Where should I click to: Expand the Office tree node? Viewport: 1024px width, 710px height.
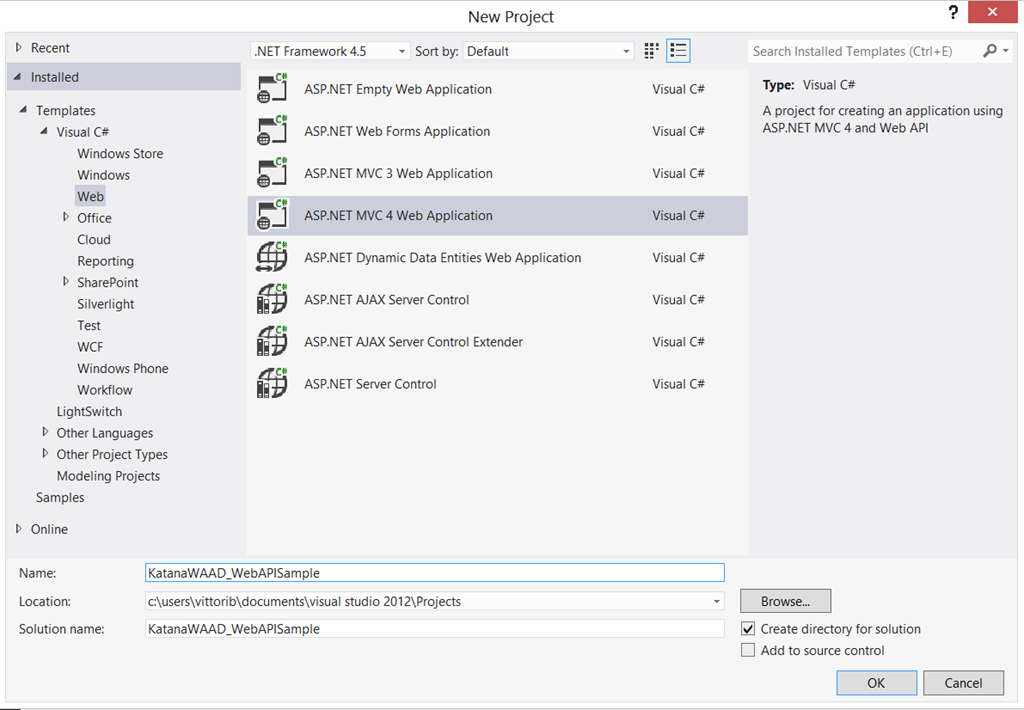[x=65, y=218]
